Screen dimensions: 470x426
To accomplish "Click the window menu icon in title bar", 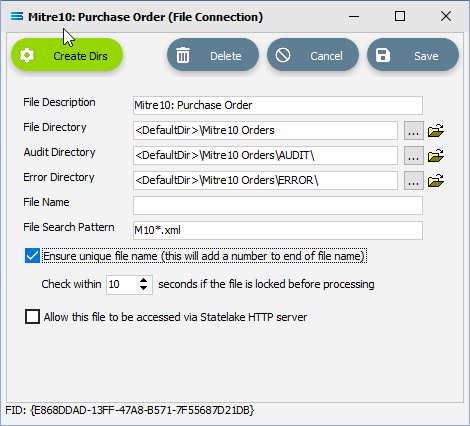I will (17, 16).
